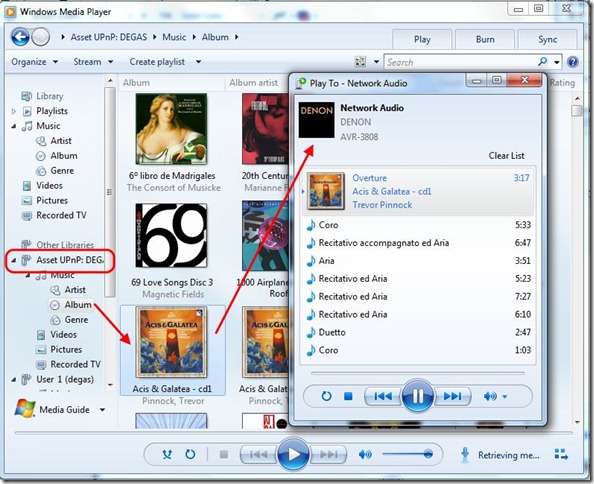Viewport: 594px width, 484px height.
Task: Select the 69 Love Songs Disc 3 cover
Action: pos(171,235)
